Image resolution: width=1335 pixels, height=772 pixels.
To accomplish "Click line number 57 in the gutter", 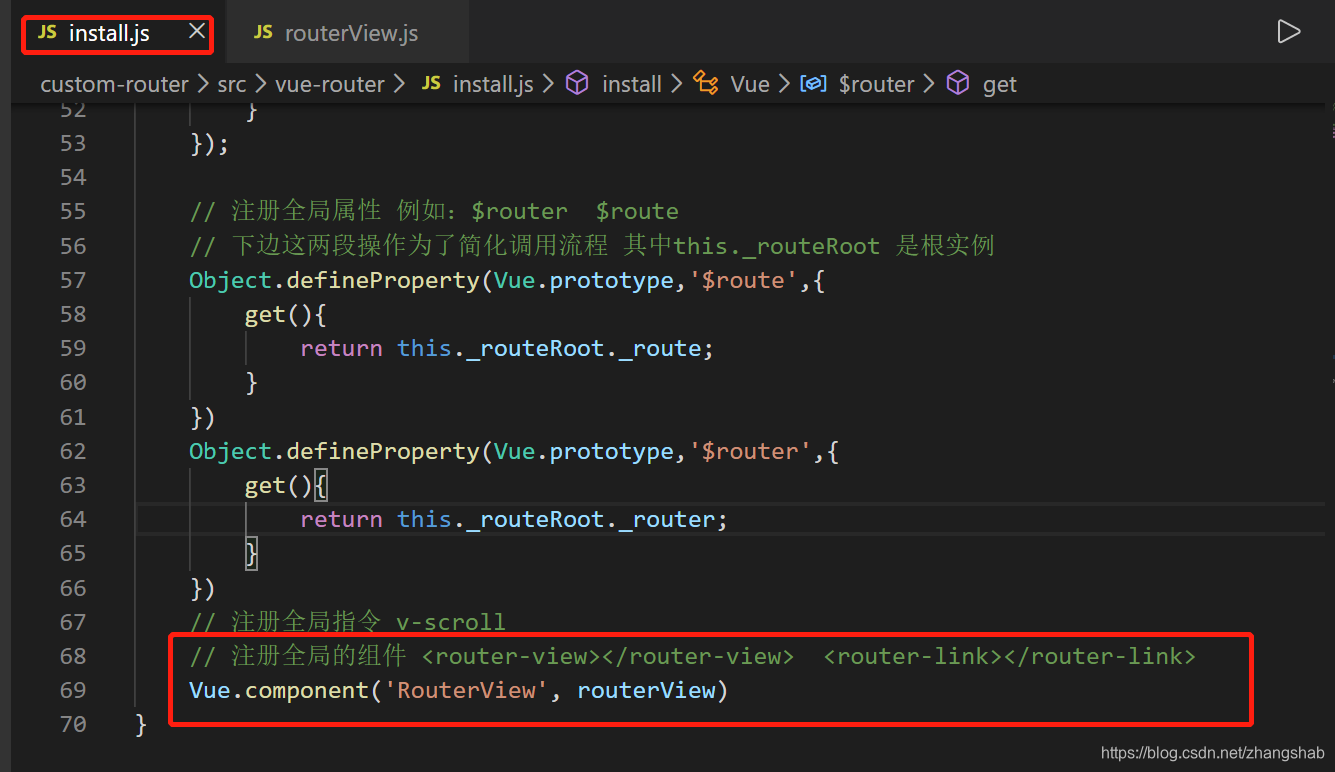I will 73,280.
